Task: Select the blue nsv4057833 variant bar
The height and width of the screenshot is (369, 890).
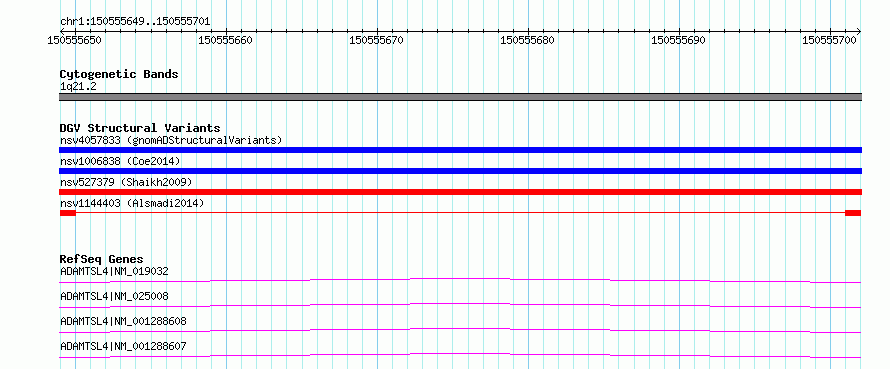Action: click(460, 150)
